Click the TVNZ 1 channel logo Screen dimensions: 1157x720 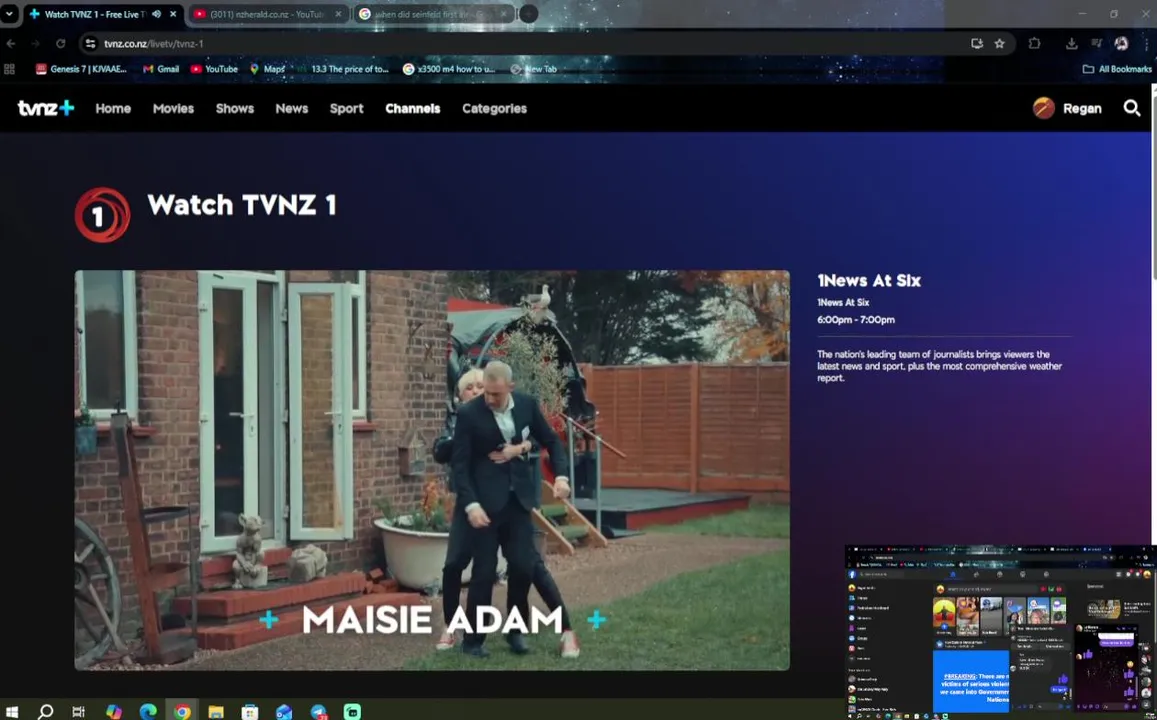click(102, 215)
